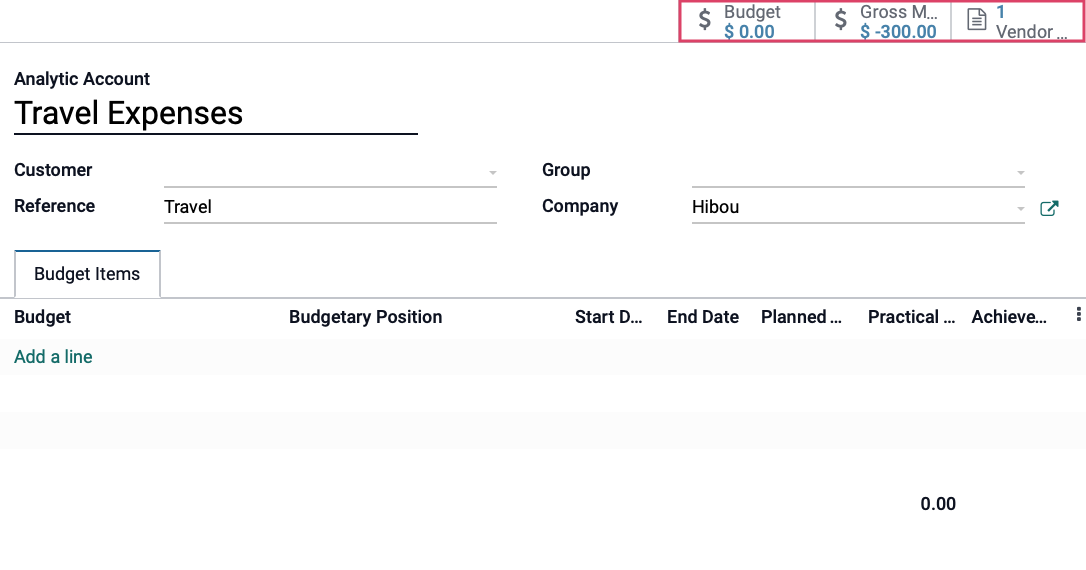Click the Budget dollar sign icon
Screen dimensions: 1086x570
(704, 19)
